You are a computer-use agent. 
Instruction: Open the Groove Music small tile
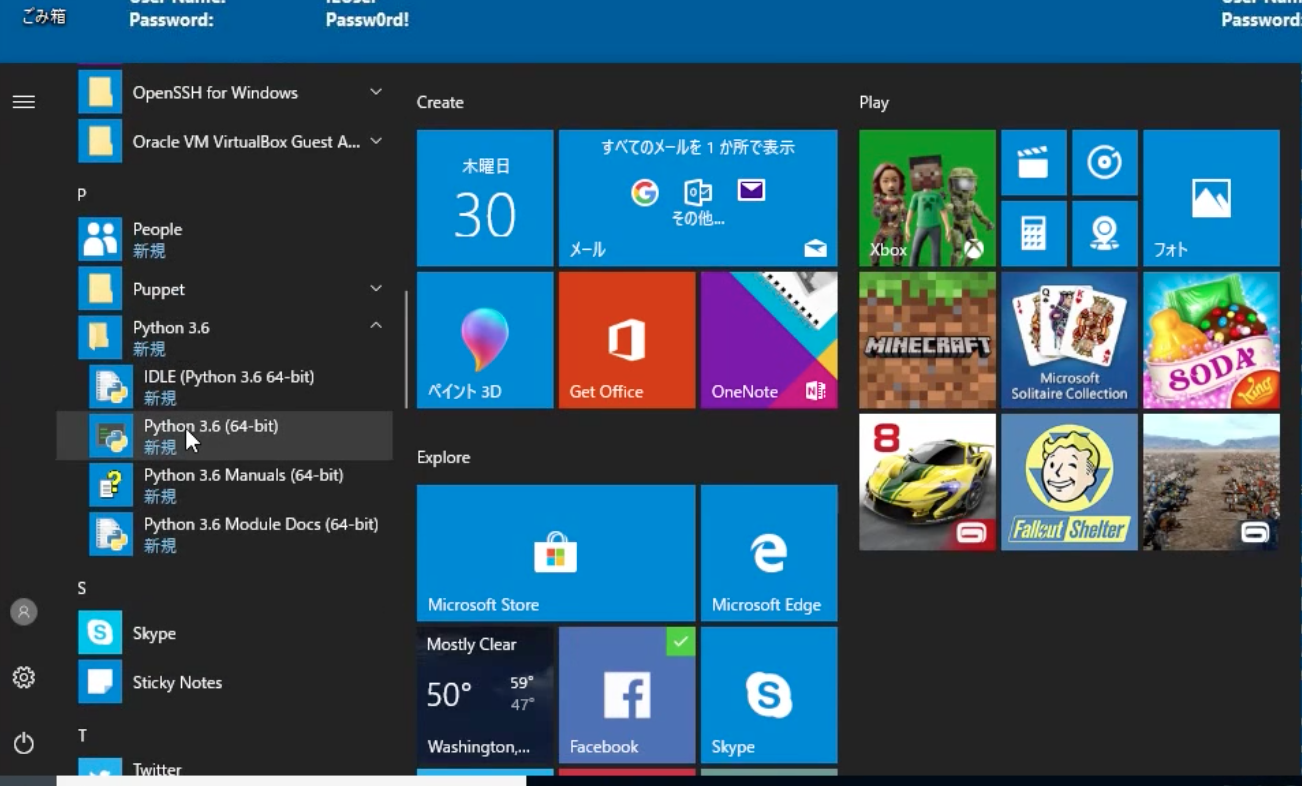click(1104, 163)
